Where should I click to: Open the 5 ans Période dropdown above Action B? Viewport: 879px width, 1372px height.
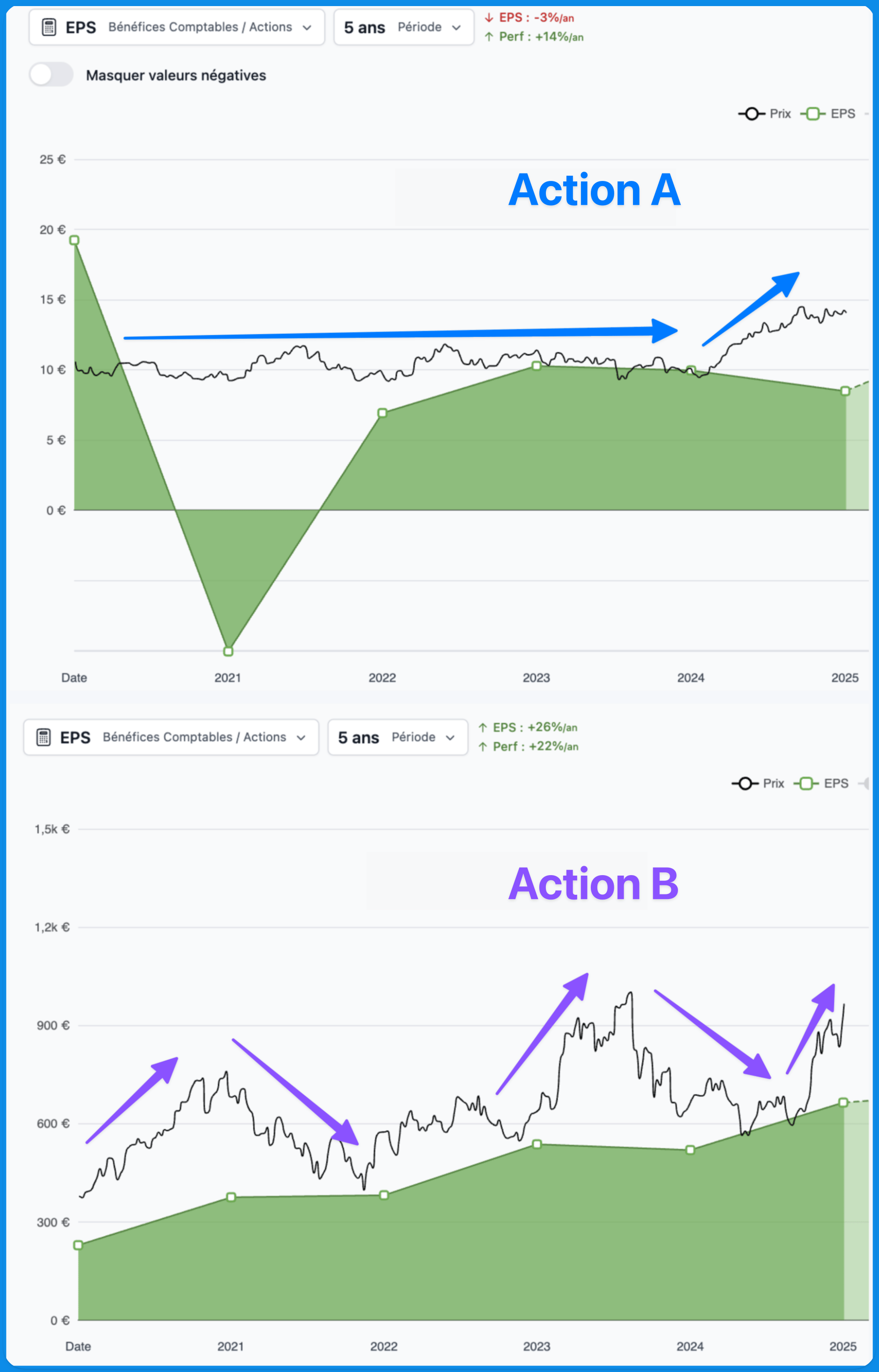click(x=398, y=737)
